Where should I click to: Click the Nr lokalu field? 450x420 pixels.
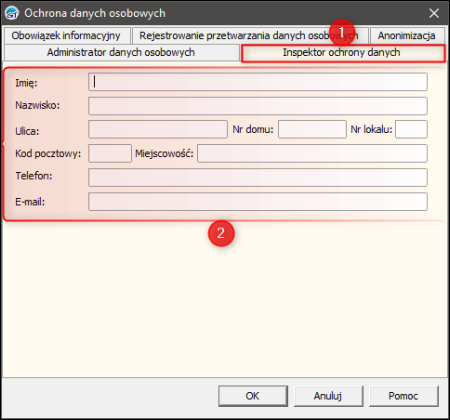[x=411, y=129]
